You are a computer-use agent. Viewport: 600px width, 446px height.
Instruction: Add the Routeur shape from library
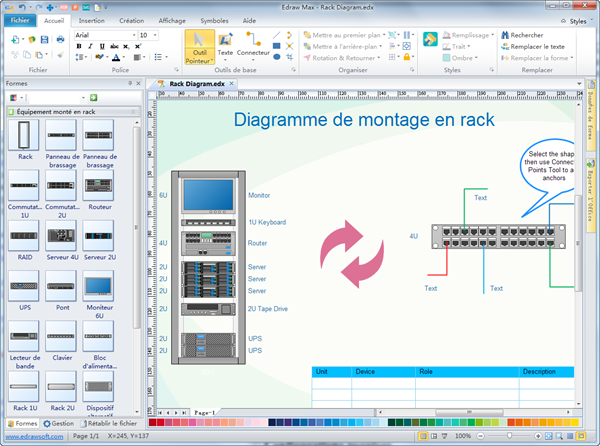pyautogui.click(x=99, y=186)
